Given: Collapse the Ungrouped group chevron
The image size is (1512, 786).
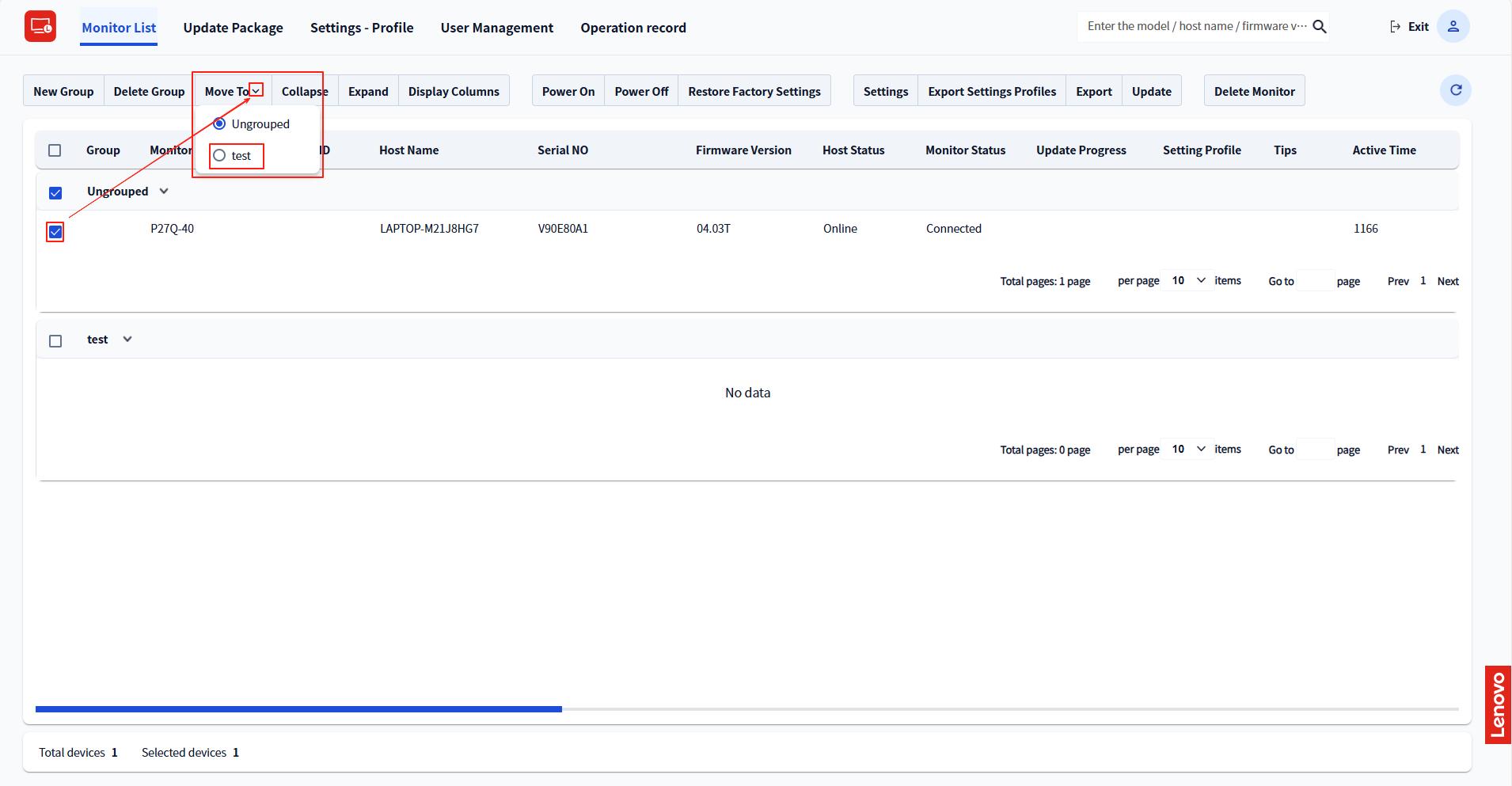Looking at the screenshot, I should coord(164,192).
